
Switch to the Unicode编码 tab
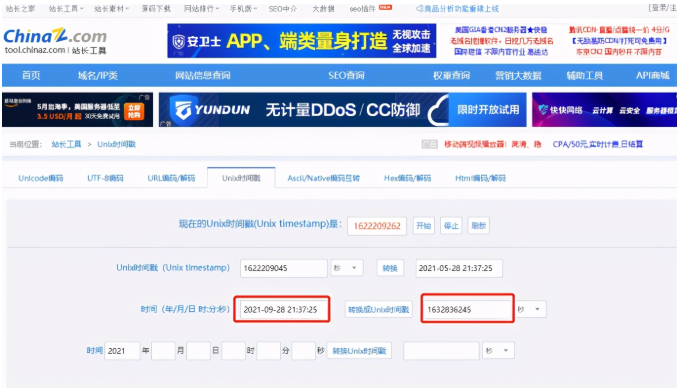click(41, 178)
